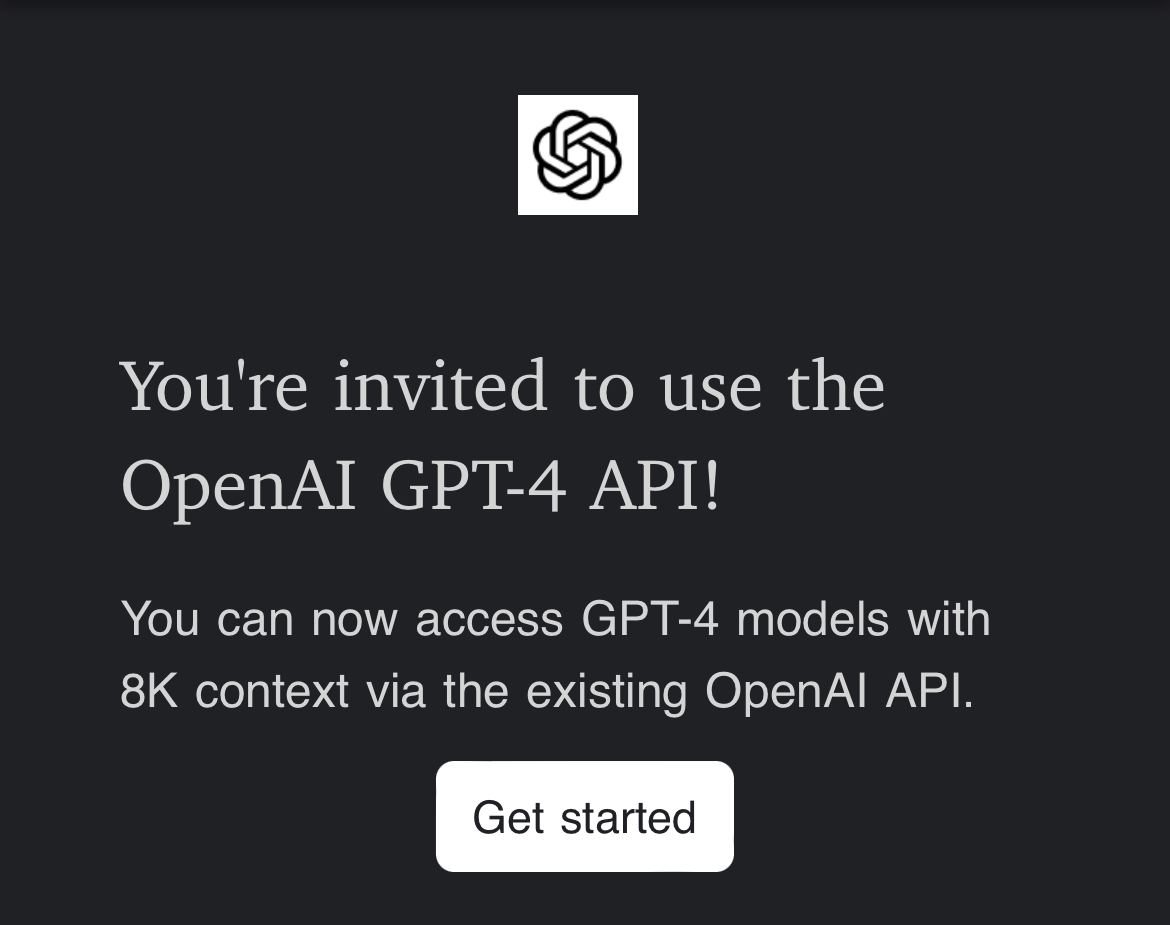Click "OpenAI" in the large heading
Image resolution: width=1170 pixels, height=925 pixels.
pos(238,487)
